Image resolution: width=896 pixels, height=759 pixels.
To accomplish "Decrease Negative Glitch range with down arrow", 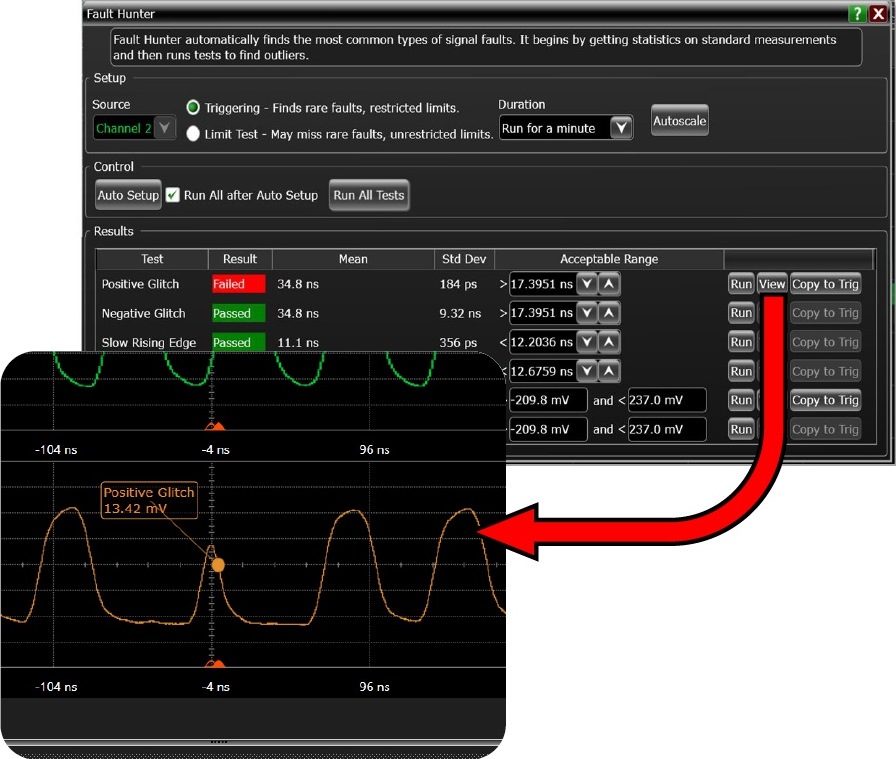I will 587,313.
